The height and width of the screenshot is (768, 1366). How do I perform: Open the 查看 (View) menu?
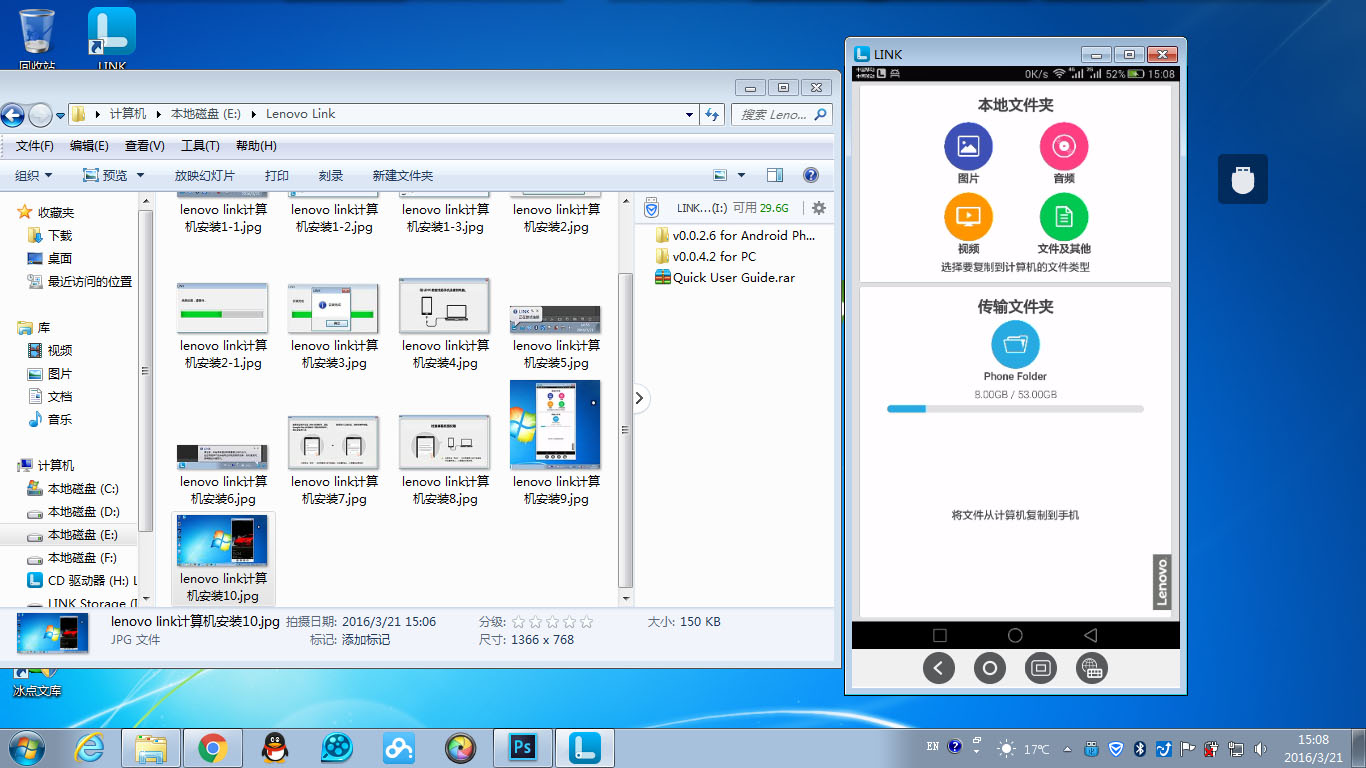click(x=145, y=145)
